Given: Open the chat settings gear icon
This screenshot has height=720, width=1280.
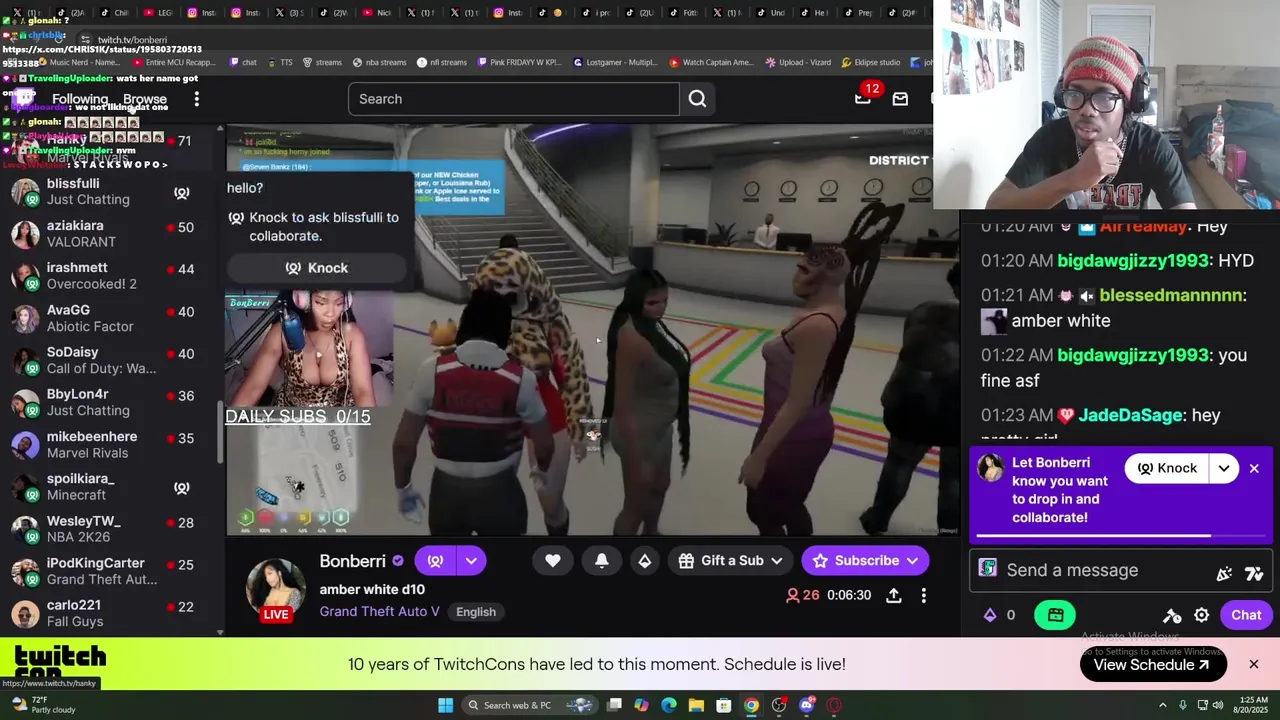Looking at the screenshot, I should pyautogui.click(x=1202, y=615).
